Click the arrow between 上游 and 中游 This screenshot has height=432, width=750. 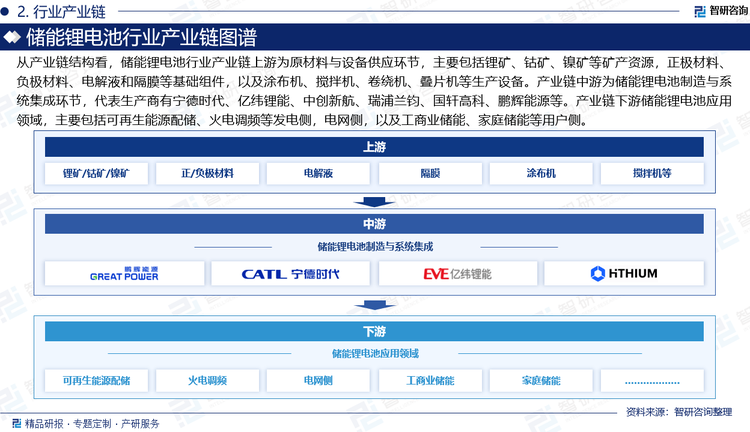(374, 202)
